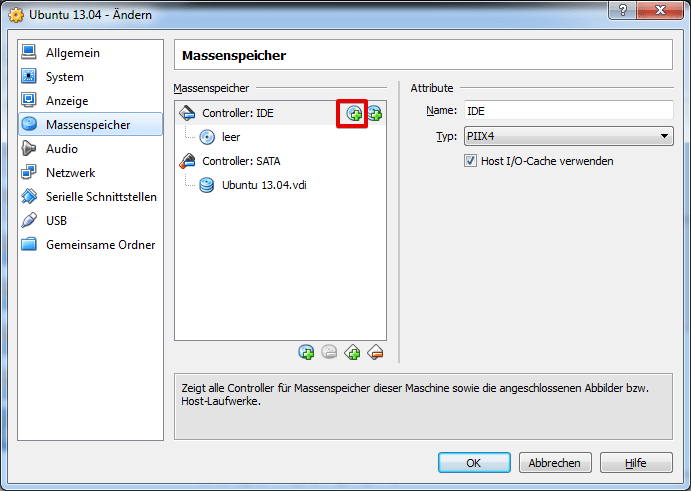Click the Anzeige display icon
This screenshot has height=491, width=691.
29,100
